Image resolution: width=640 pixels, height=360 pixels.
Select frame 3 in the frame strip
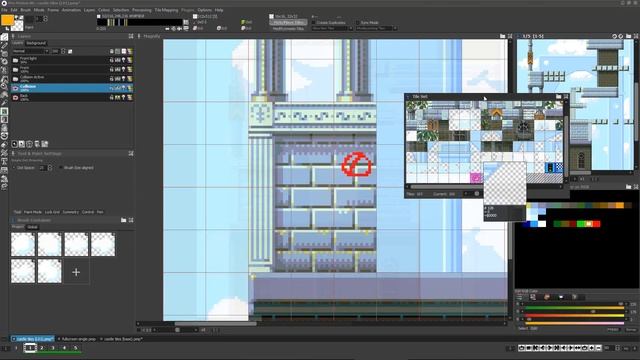point(53,348)
